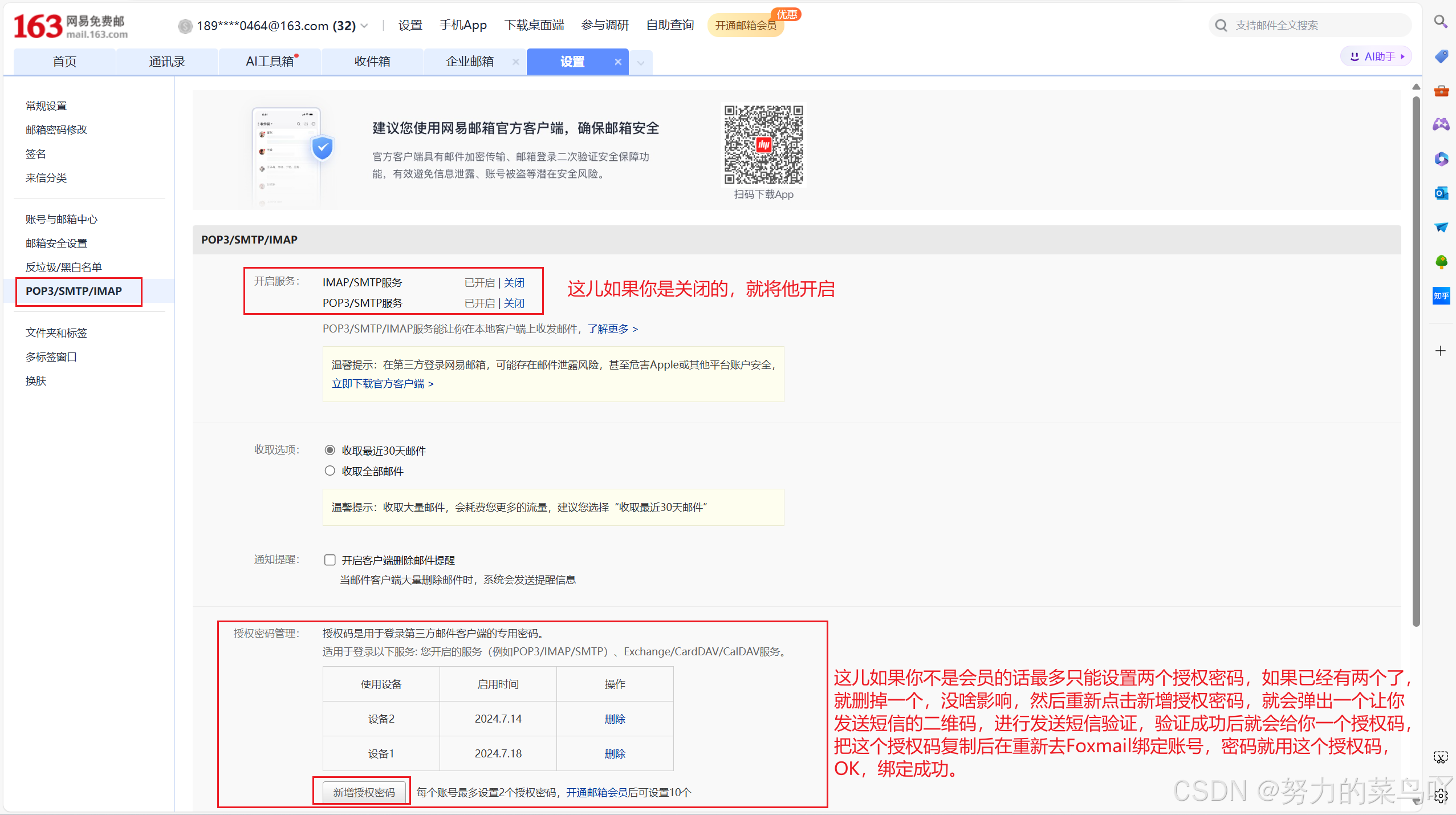Select 收取最近30天邮件 radio option
This screenshot has width=1456, height=815.
click(330, 451)
